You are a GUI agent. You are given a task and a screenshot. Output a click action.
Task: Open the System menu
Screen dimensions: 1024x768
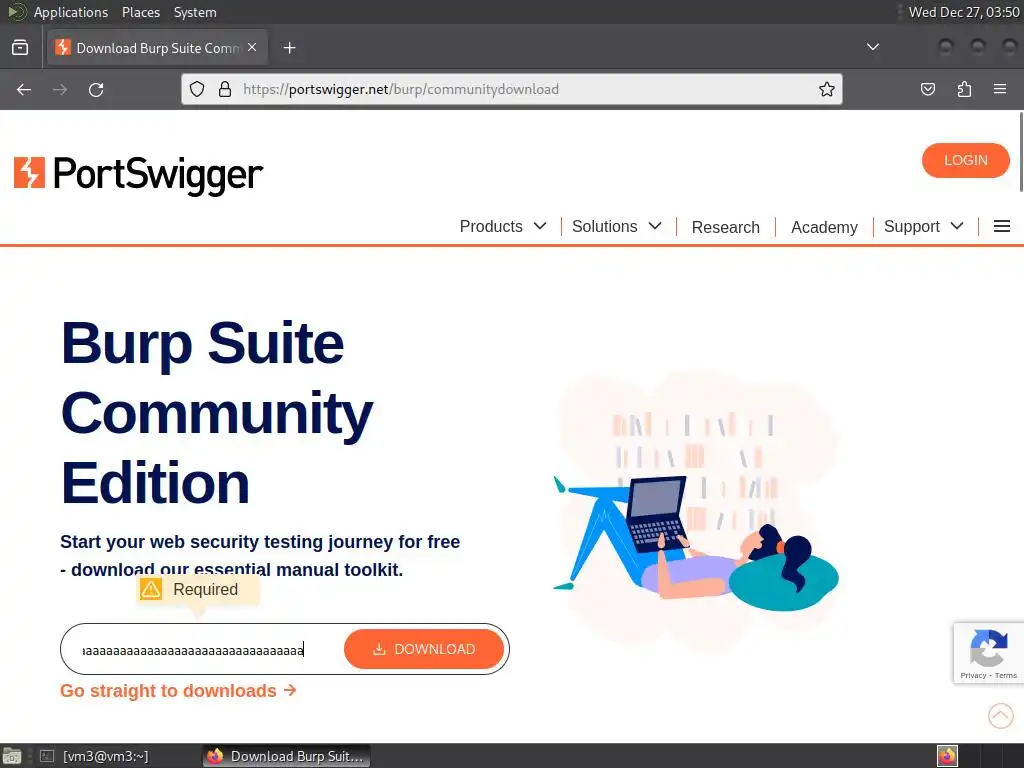click(x=195, y=12)
